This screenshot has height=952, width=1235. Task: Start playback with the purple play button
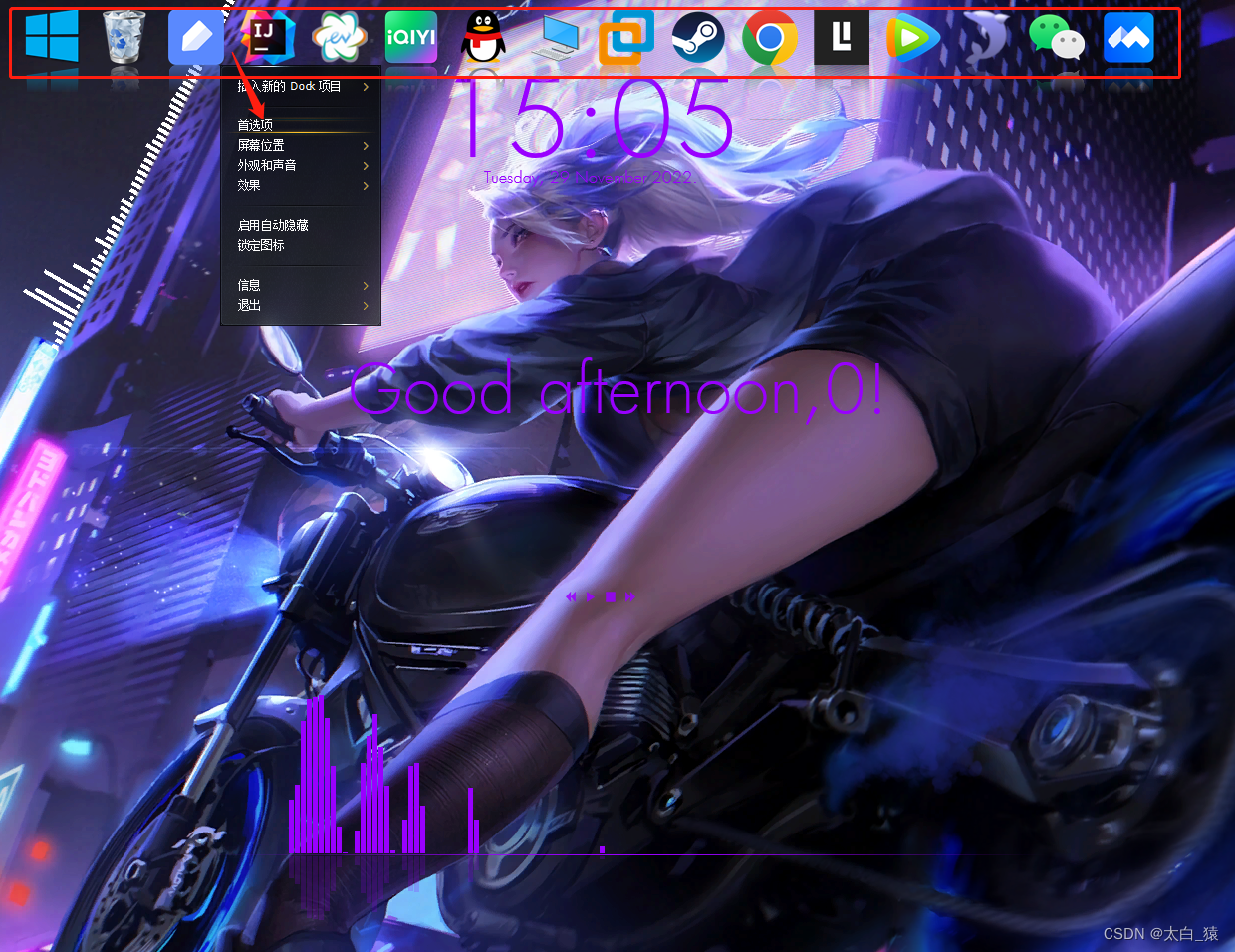point(591,596)
